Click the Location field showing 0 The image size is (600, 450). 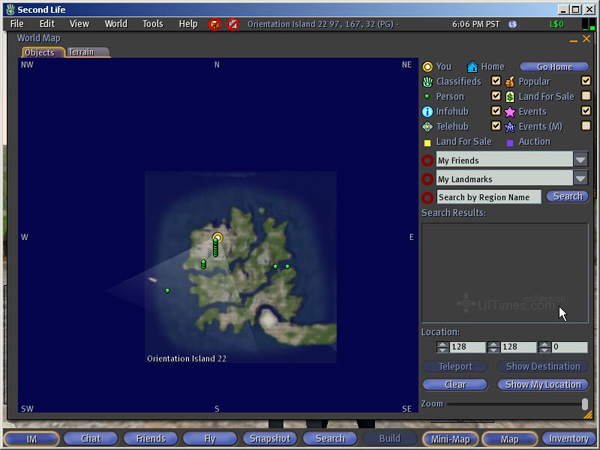pos(569,347)
